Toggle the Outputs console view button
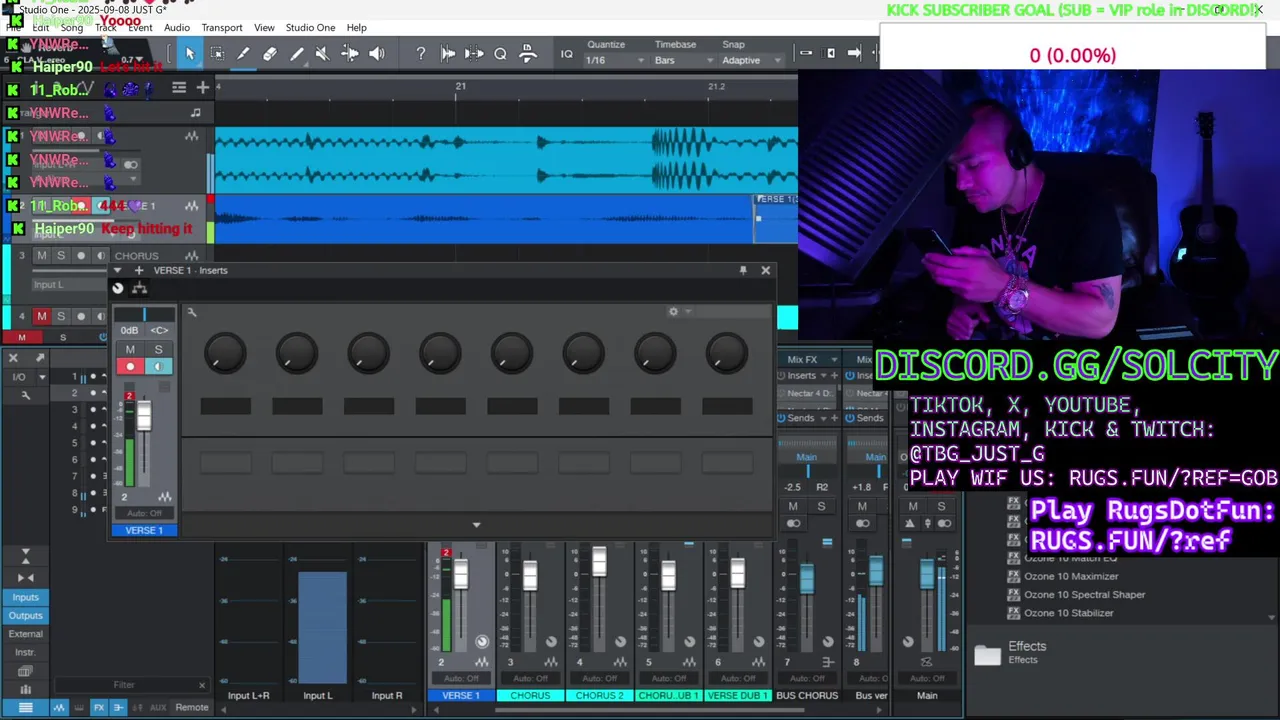 [26, 615]
